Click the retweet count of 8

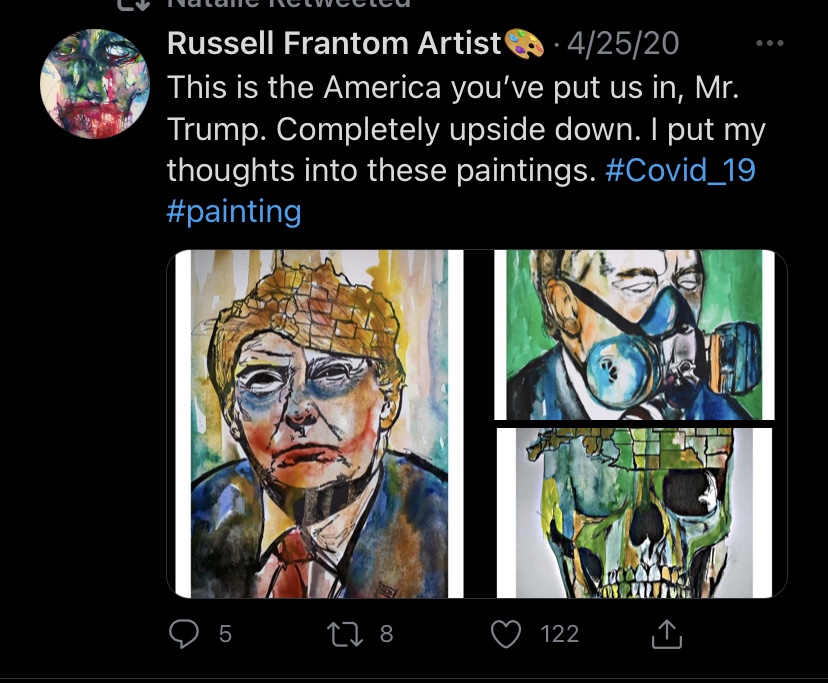coord(386,633)
